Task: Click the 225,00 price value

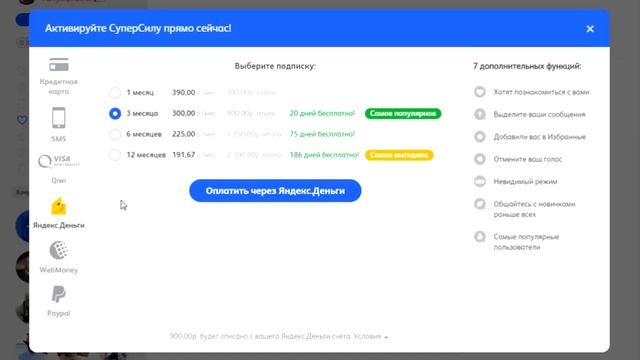Action: (x=184, y=134)
